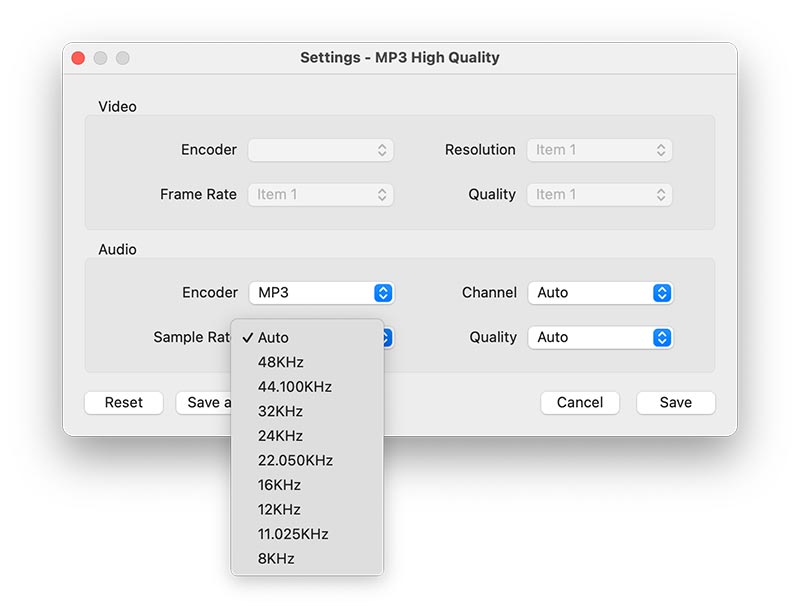Image resolution: width=800 pixels, height=606 pixels.
Task: Open the video Resolution dropdown
Action: point(599,149)
